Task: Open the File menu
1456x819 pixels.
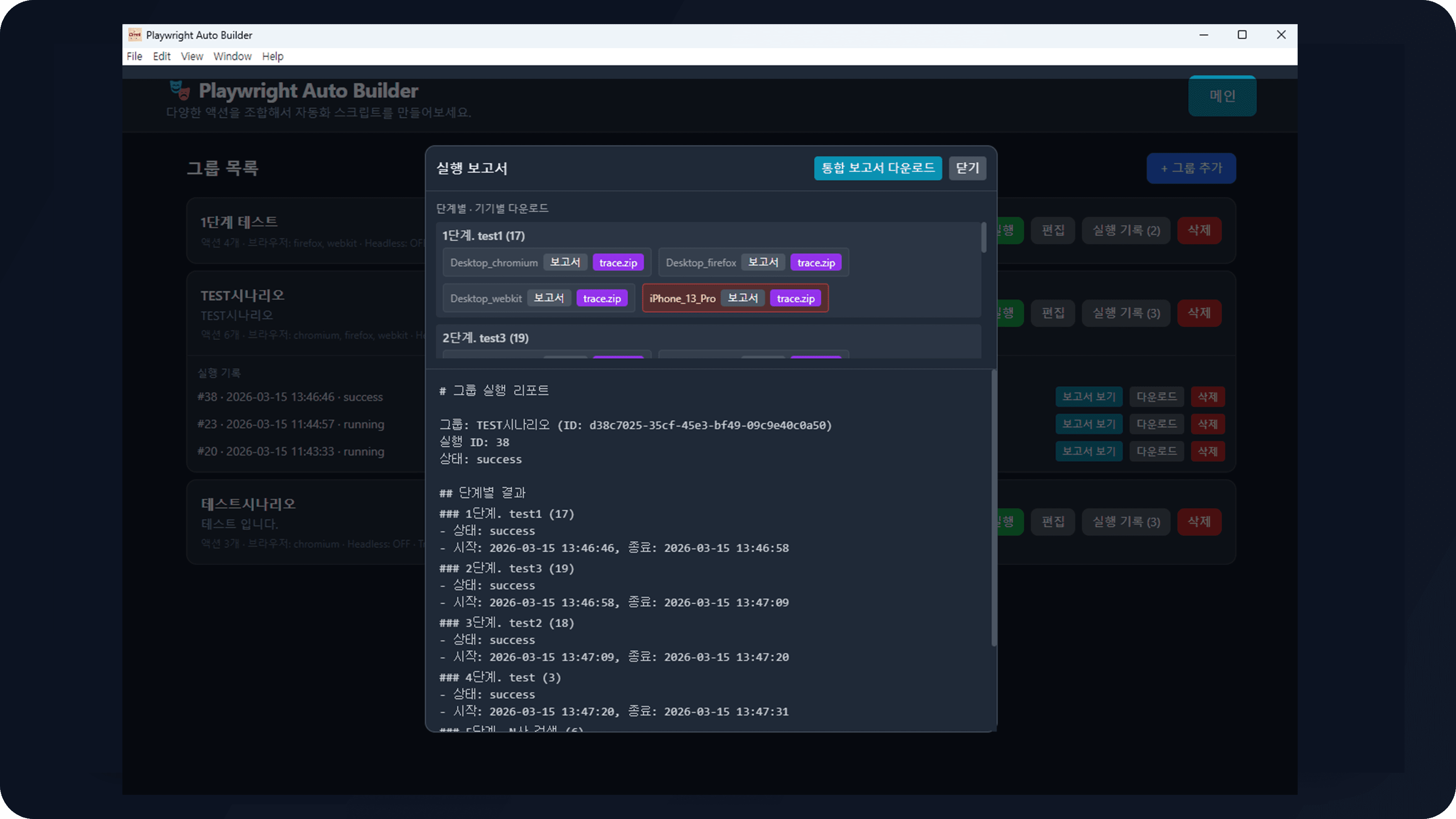Action: 134,56
